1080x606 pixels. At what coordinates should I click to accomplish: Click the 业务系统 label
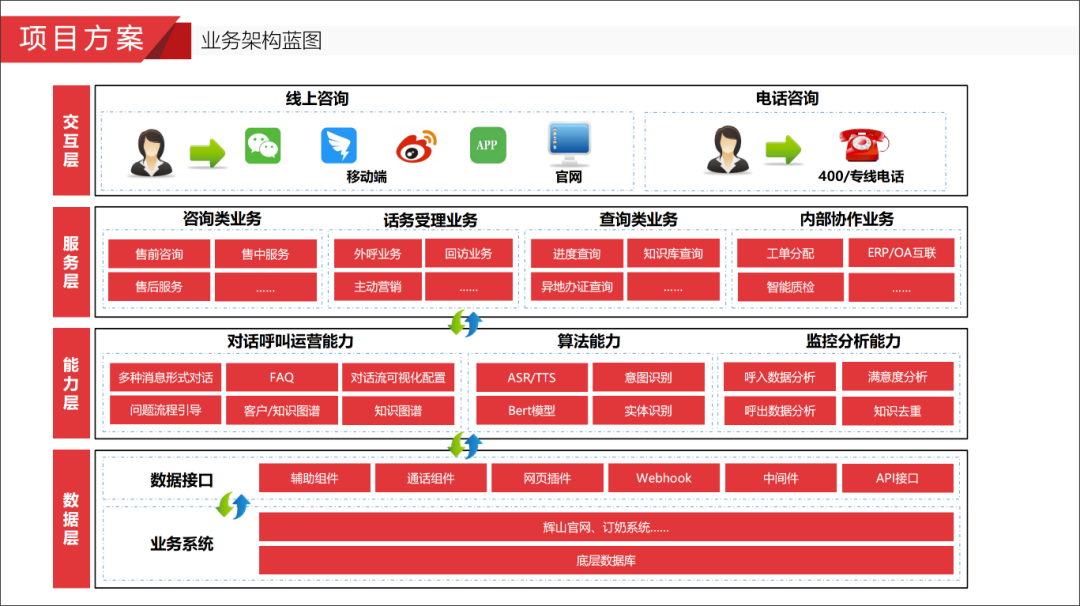182,544
